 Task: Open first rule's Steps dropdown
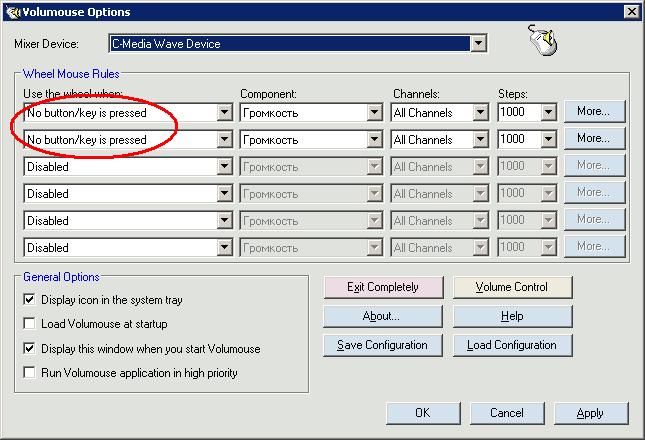tap(548, 113)
